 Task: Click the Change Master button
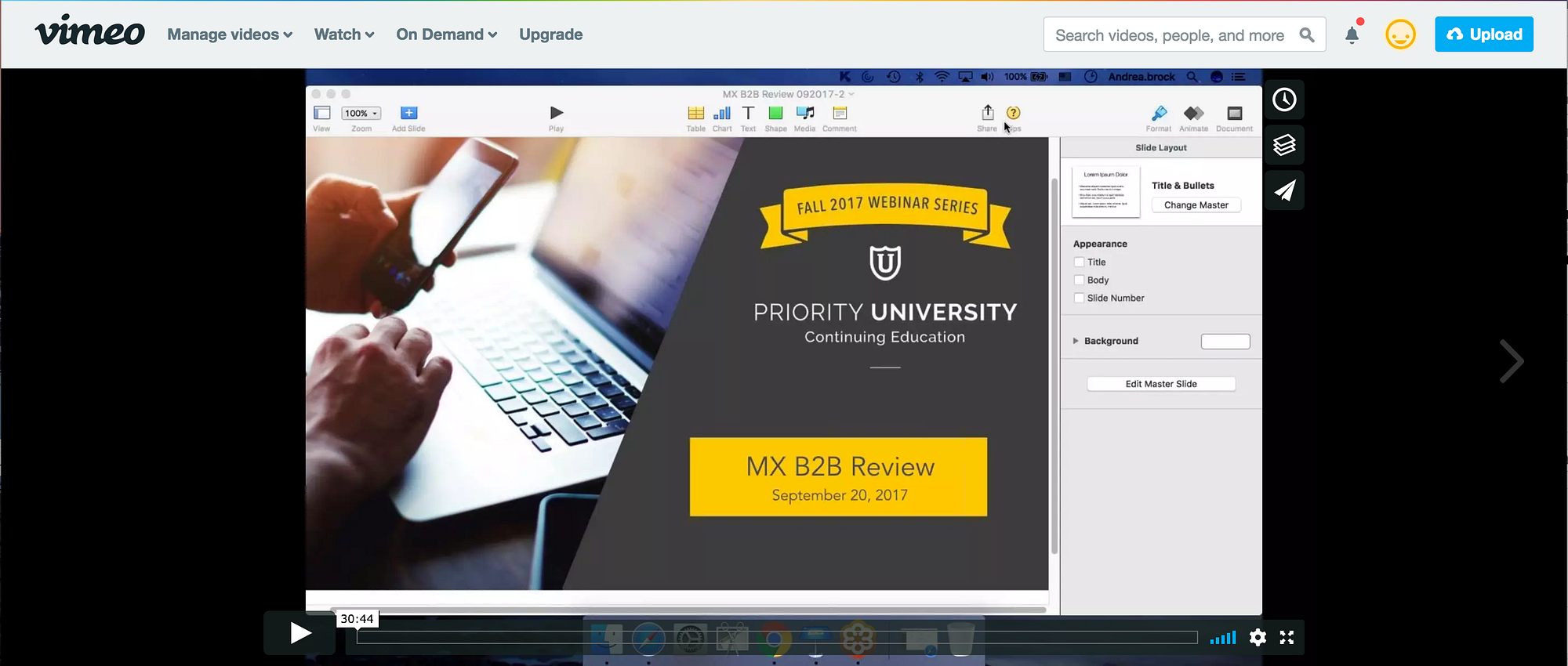(1196, 205)
